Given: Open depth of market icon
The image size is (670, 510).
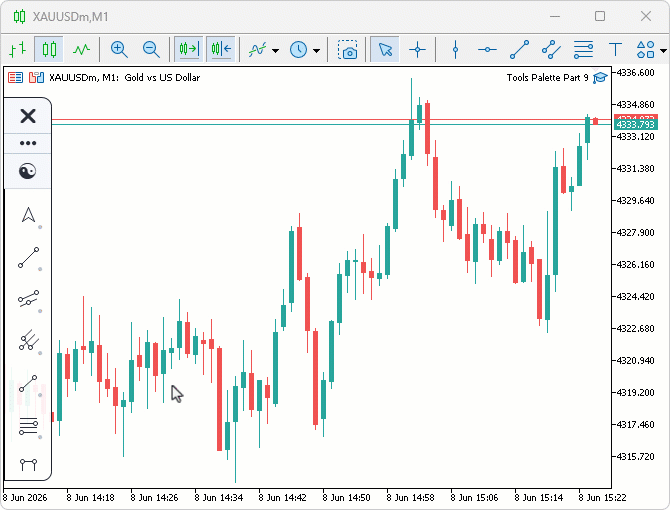Looking at the screenshot, I should tap(37, 77).
